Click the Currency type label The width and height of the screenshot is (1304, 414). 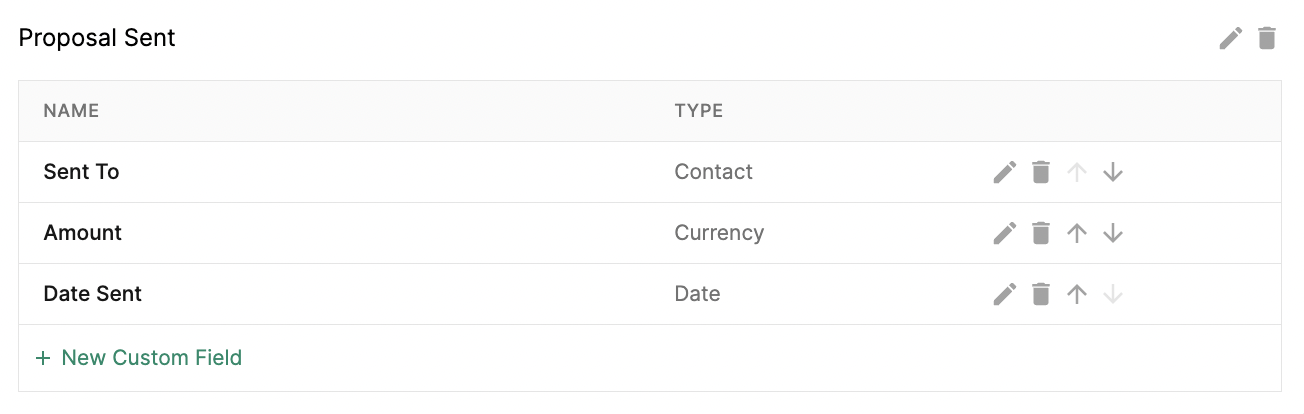coord(719,233)
